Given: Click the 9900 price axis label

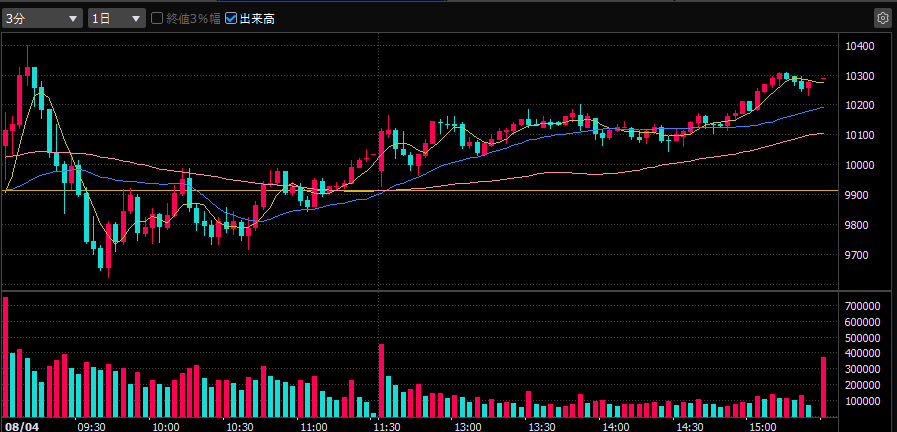Looking at the screenshot, I should coord(857,195).
